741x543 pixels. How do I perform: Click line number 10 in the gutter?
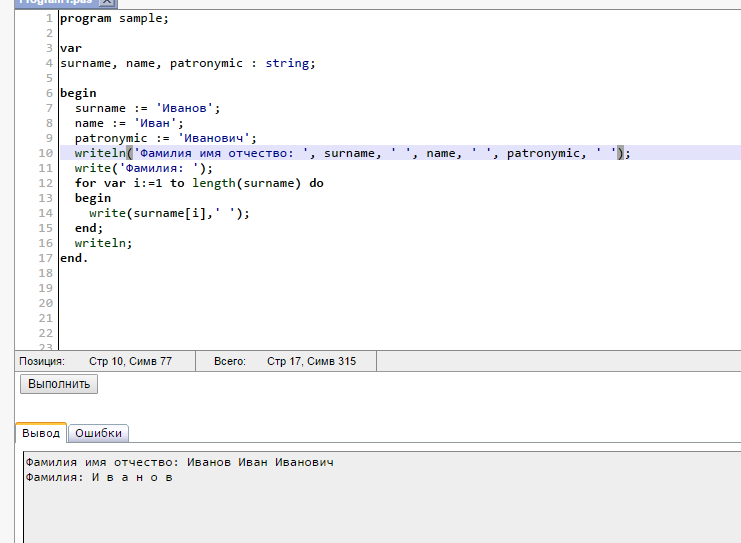tap(46, 153)
